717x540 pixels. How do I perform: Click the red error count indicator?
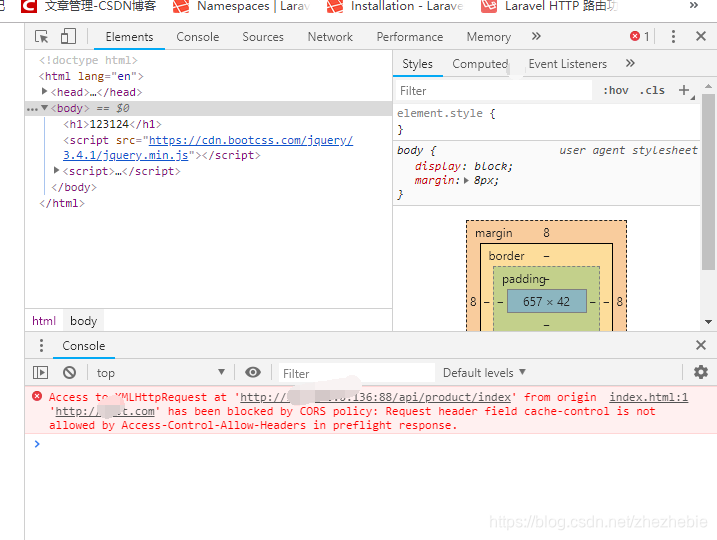[640, 37]
